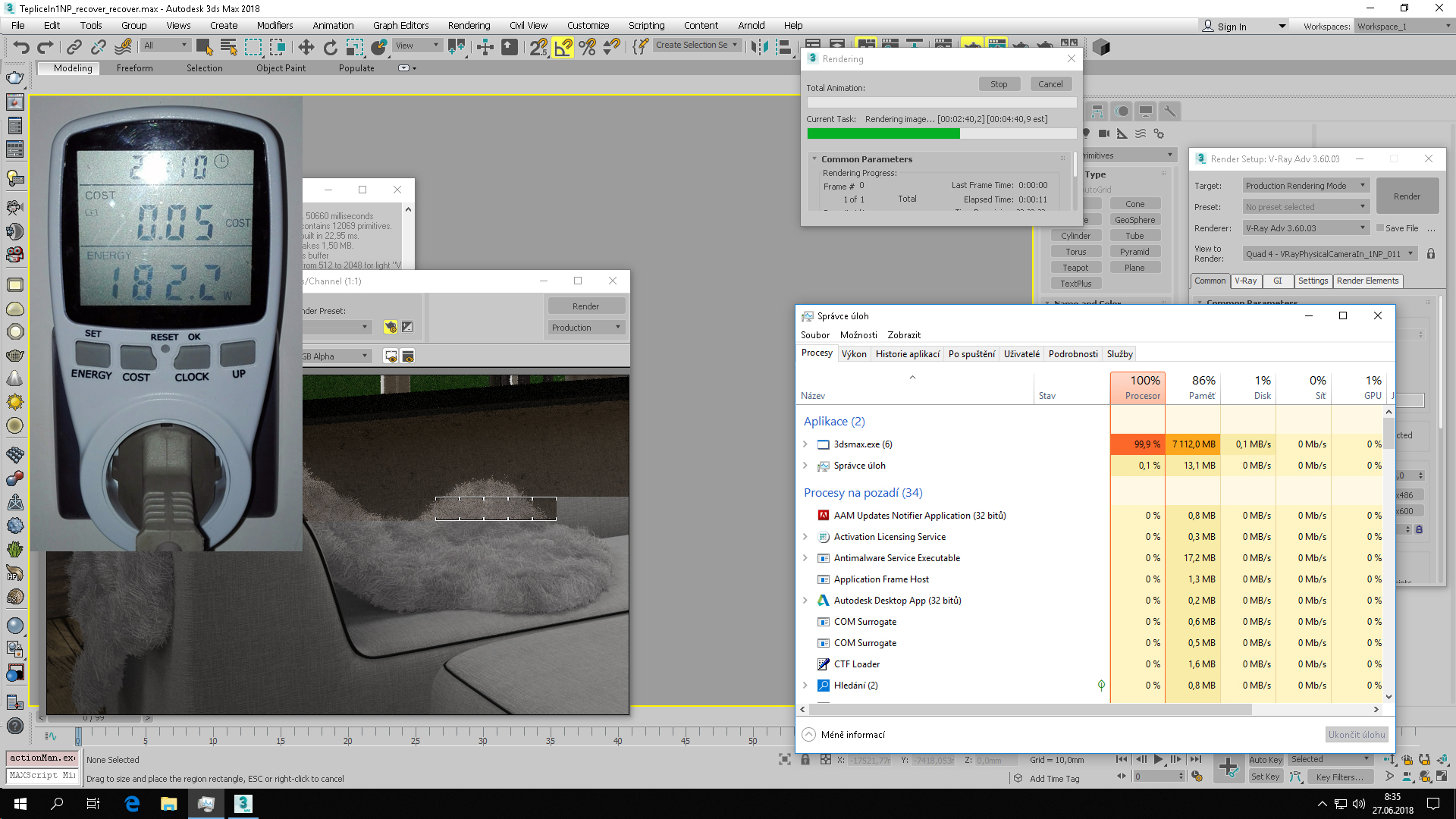
Task: Click Go to Start playback control
Action: [x=1122, y=759]
